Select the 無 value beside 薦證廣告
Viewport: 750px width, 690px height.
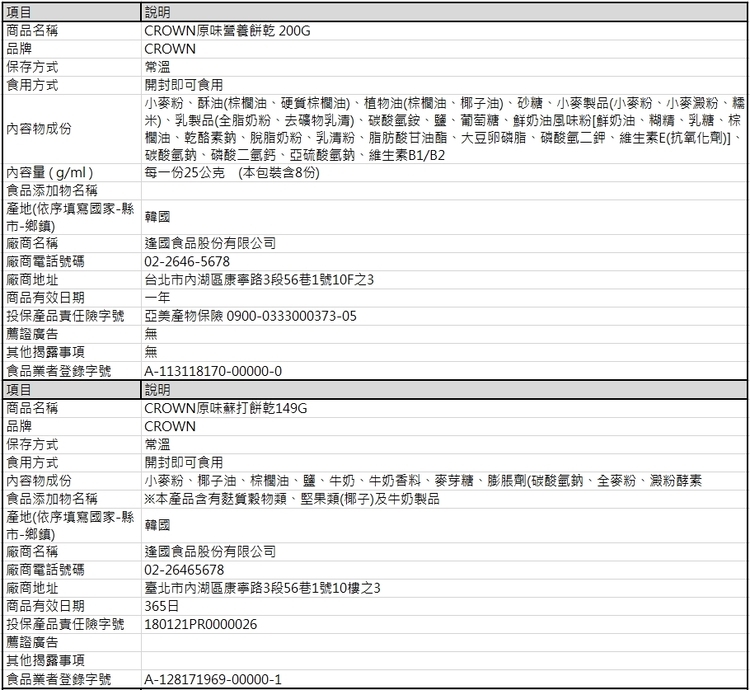pos(151,333)
